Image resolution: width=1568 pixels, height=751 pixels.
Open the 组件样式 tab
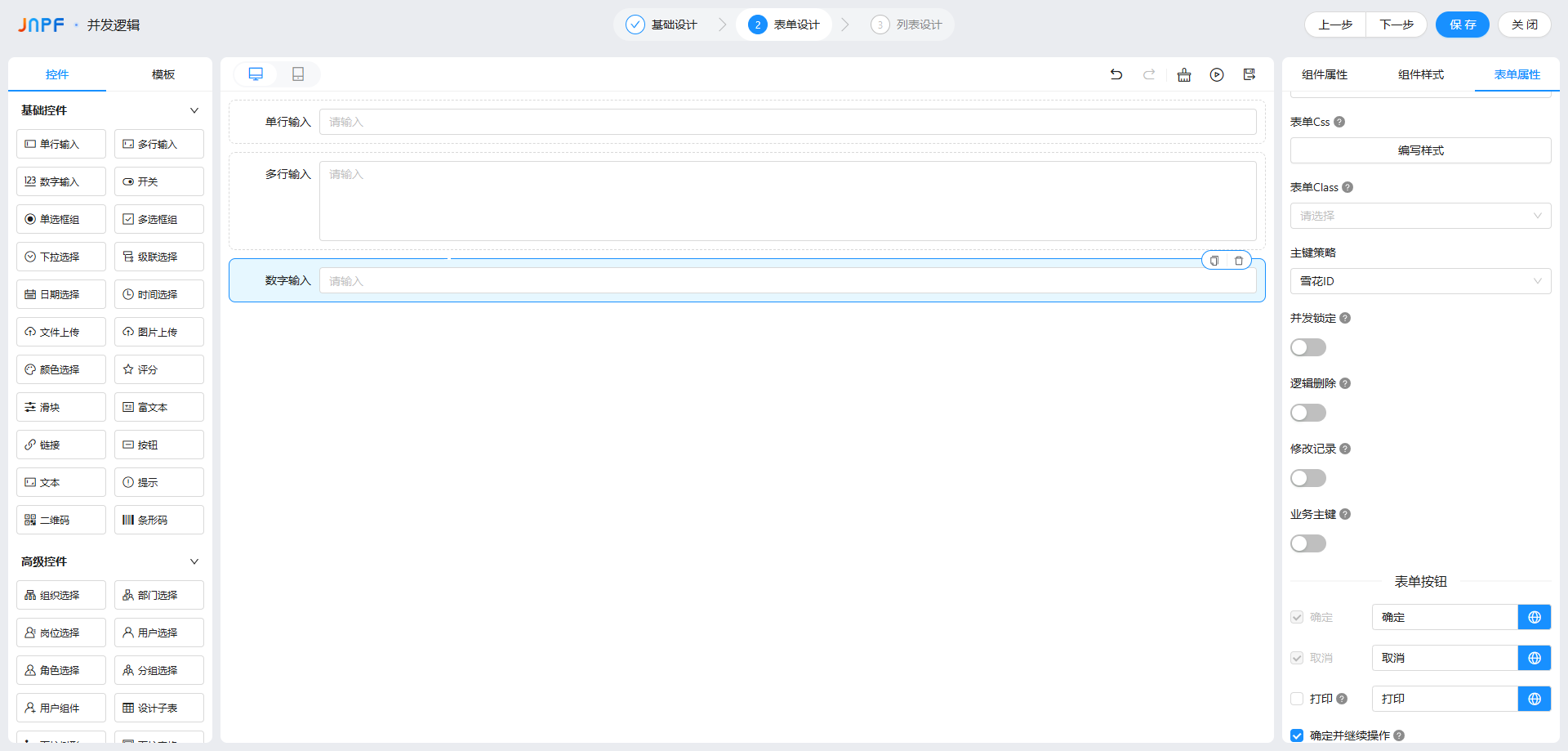1421,74
